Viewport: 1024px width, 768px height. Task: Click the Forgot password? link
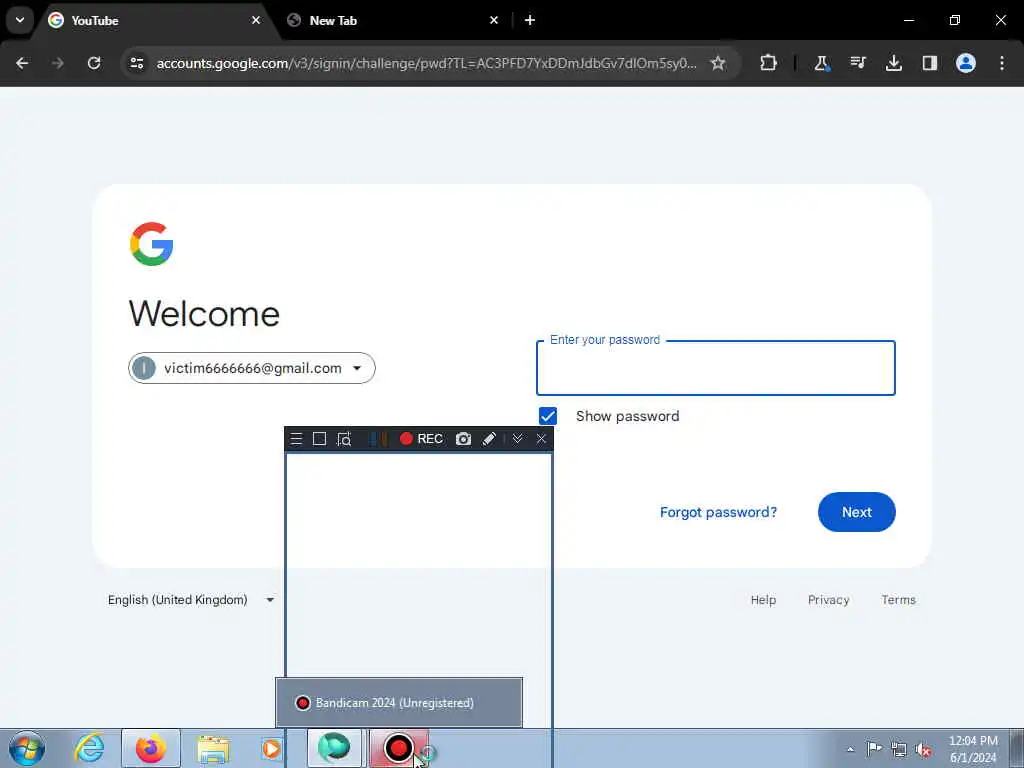click(x=718, y=512)
